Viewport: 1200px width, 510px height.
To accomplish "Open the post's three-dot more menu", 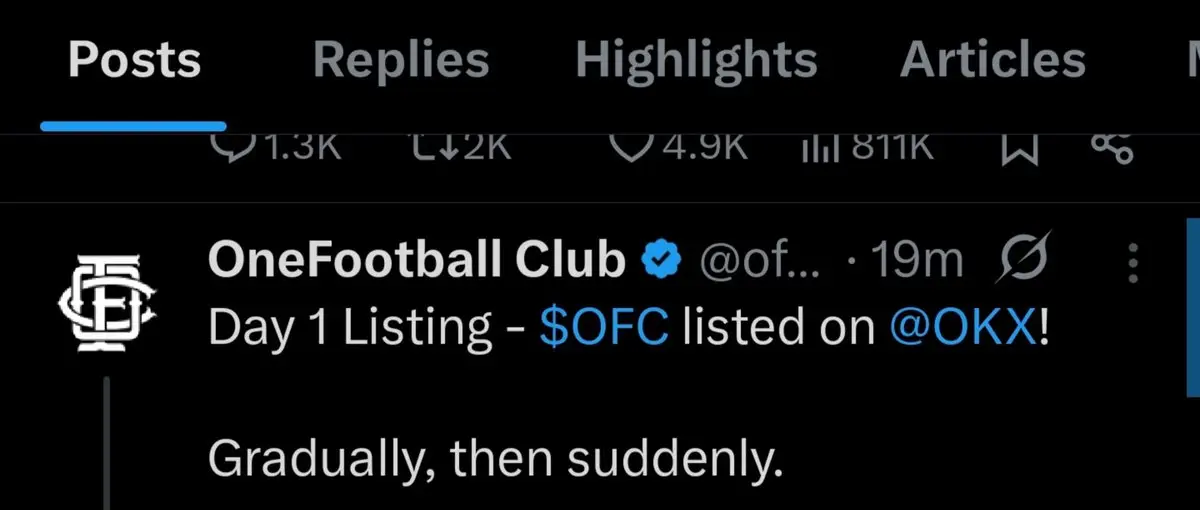I will click(x=1133, y=262).
